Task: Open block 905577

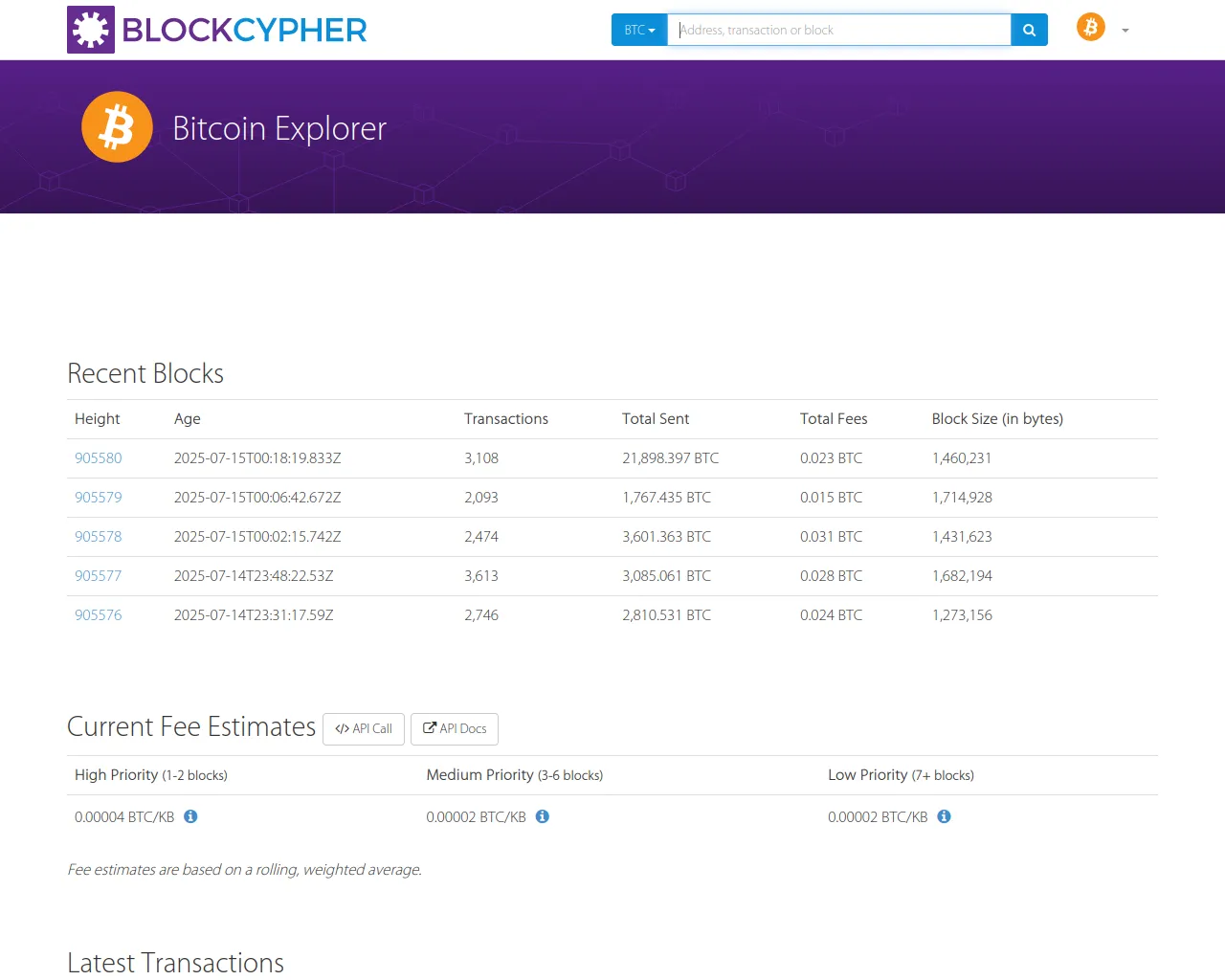Action: click(x=99, y=576)
